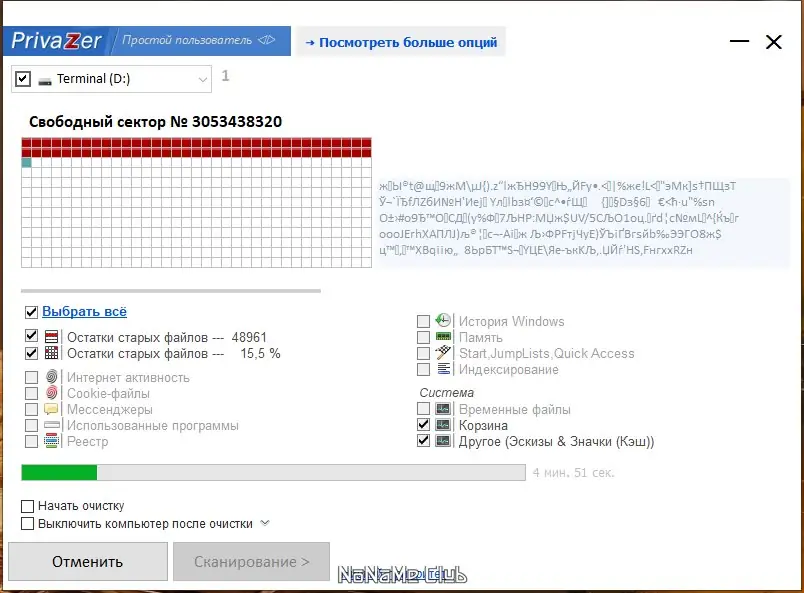Toggle the Выбрать всё checkbox
Screen dimensions: 804x593
(31, 312)
